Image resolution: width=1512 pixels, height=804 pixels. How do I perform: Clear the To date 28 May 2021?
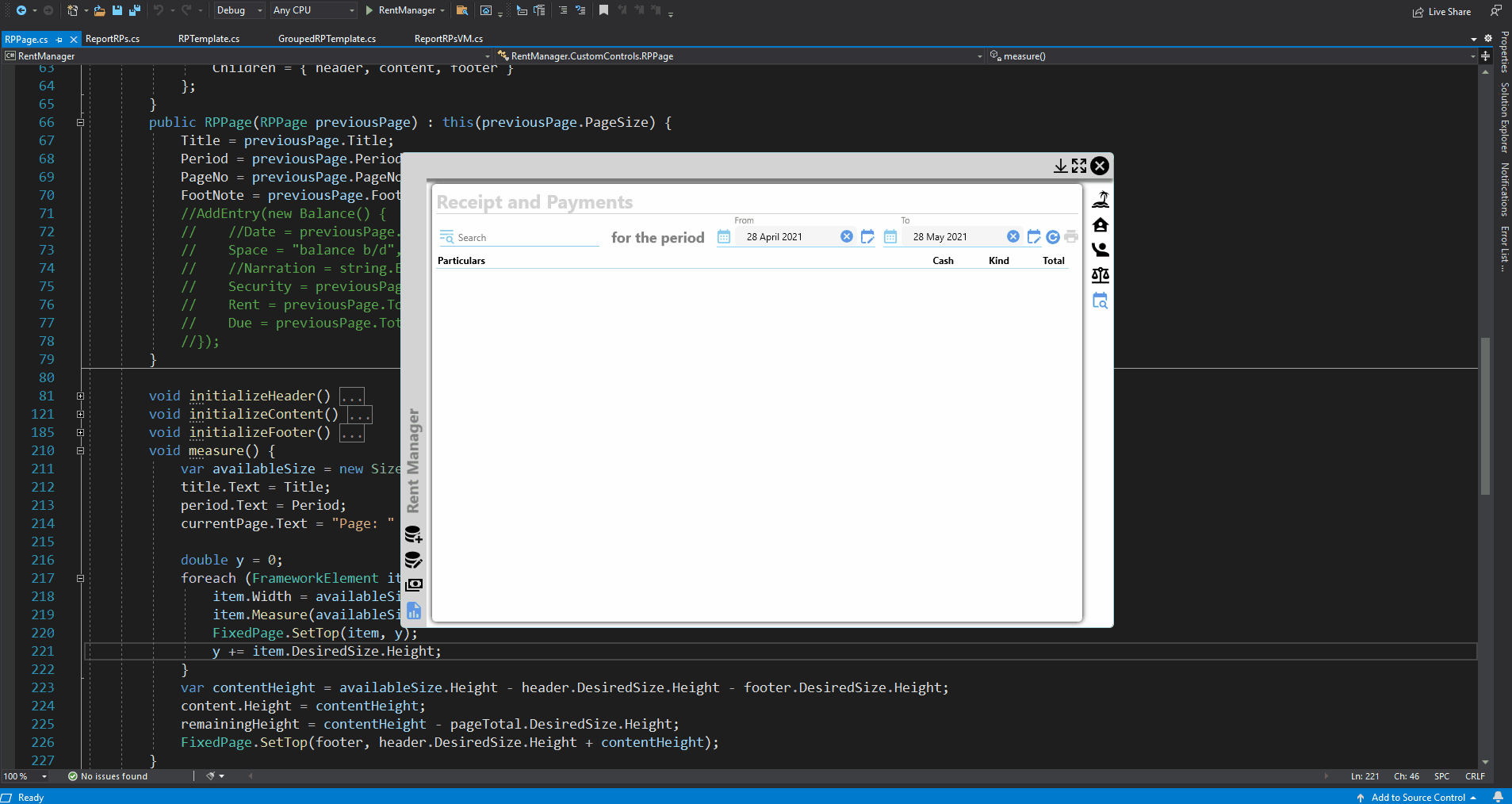pos(1013,237)
